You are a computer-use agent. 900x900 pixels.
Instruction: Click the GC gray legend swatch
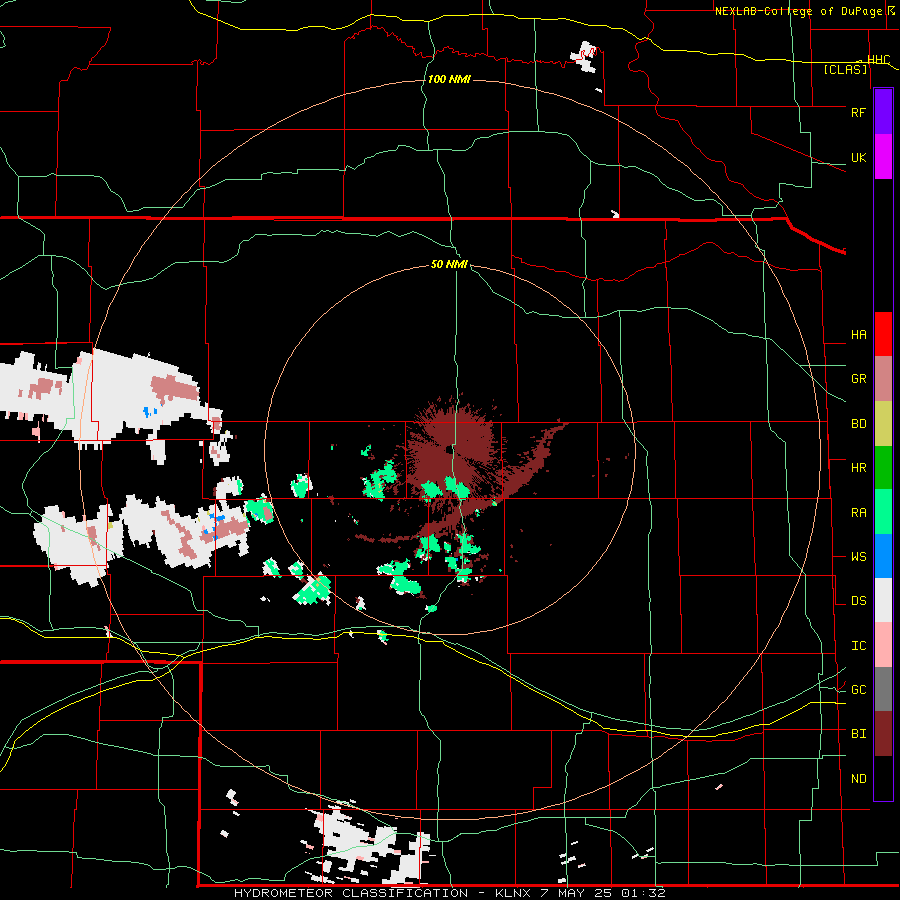(x=883, y=689)
